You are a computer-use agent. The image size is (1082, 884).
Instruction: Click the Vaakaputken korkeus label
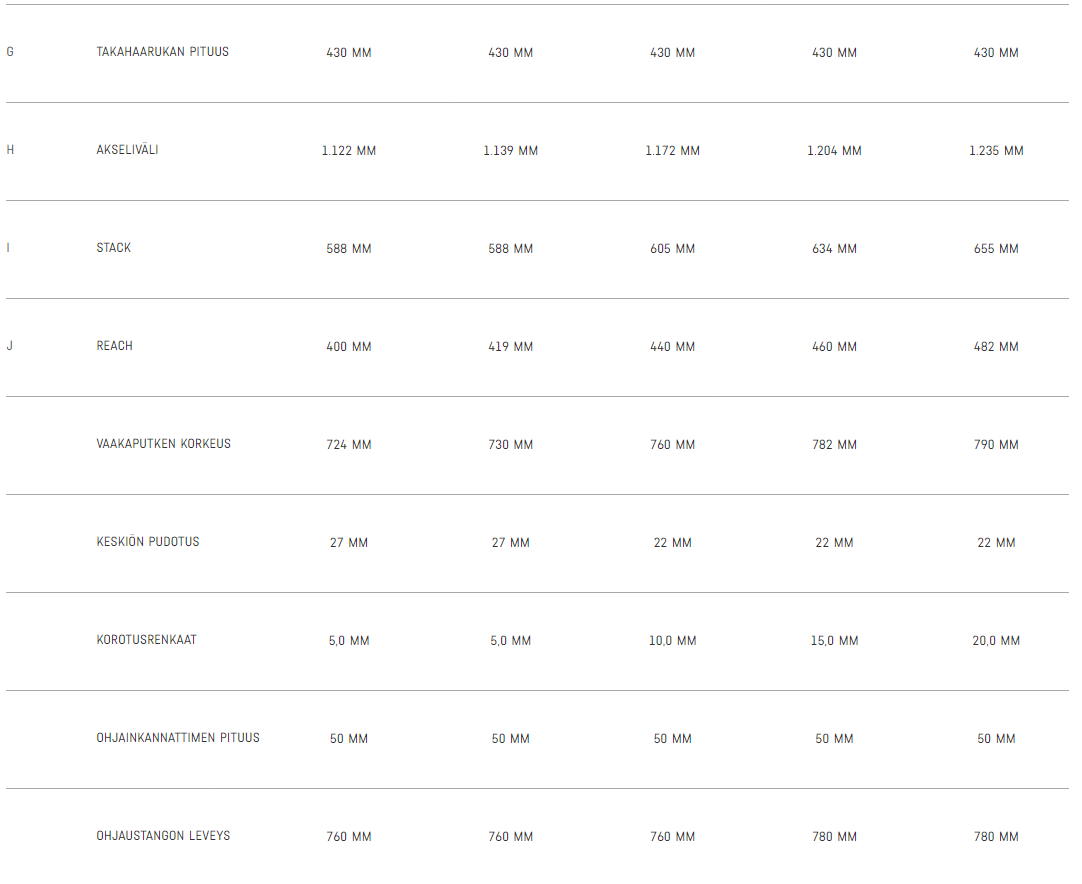point(164,444)
